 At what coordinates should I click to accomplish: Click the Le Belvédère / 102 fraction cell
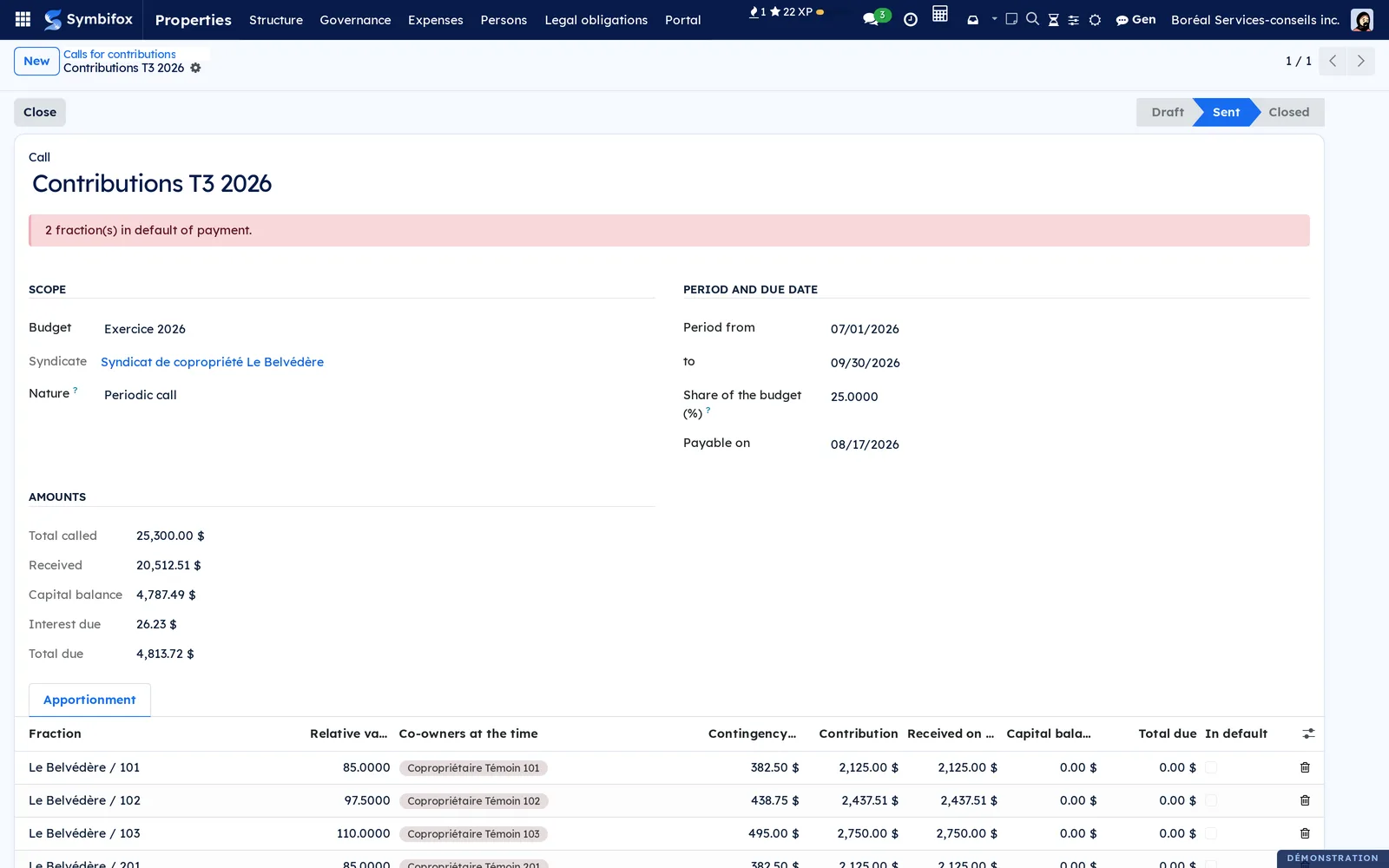(84, 800)
